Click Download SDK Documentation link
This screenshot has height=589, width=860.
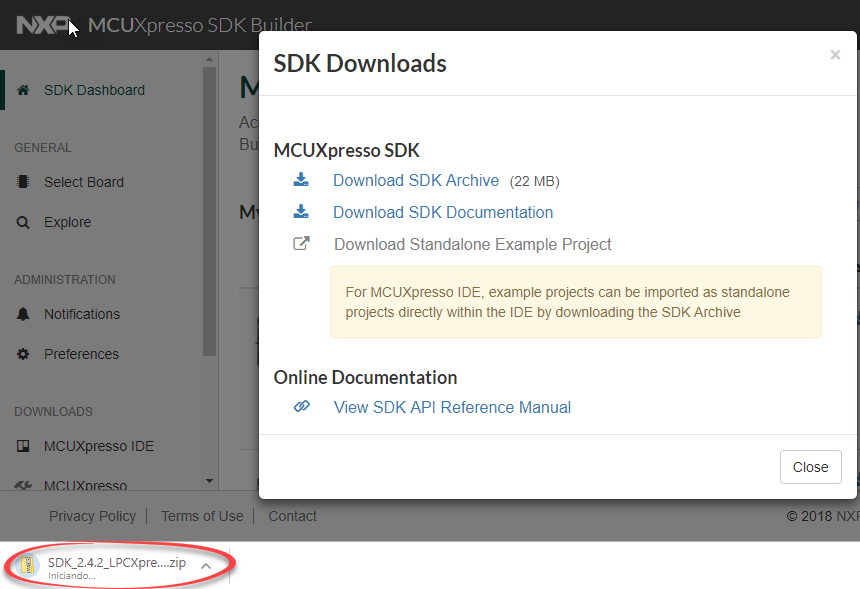(x=443, y=212)
